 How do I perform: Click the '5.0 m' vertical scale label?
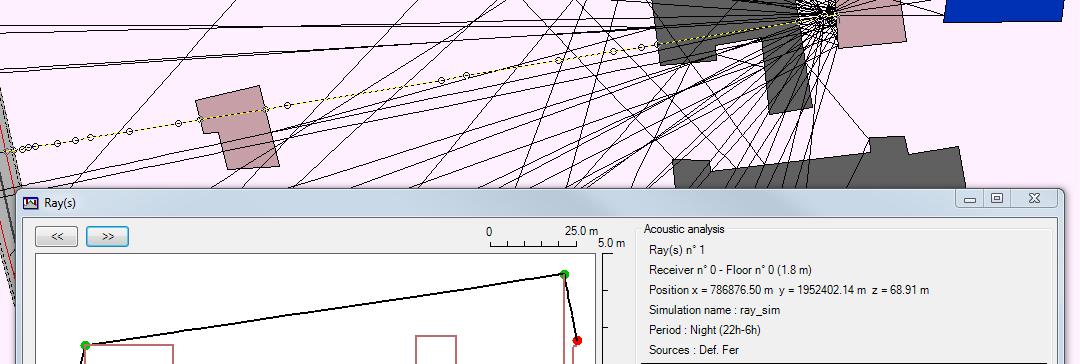pyautogui.click(x=612, y=243)
